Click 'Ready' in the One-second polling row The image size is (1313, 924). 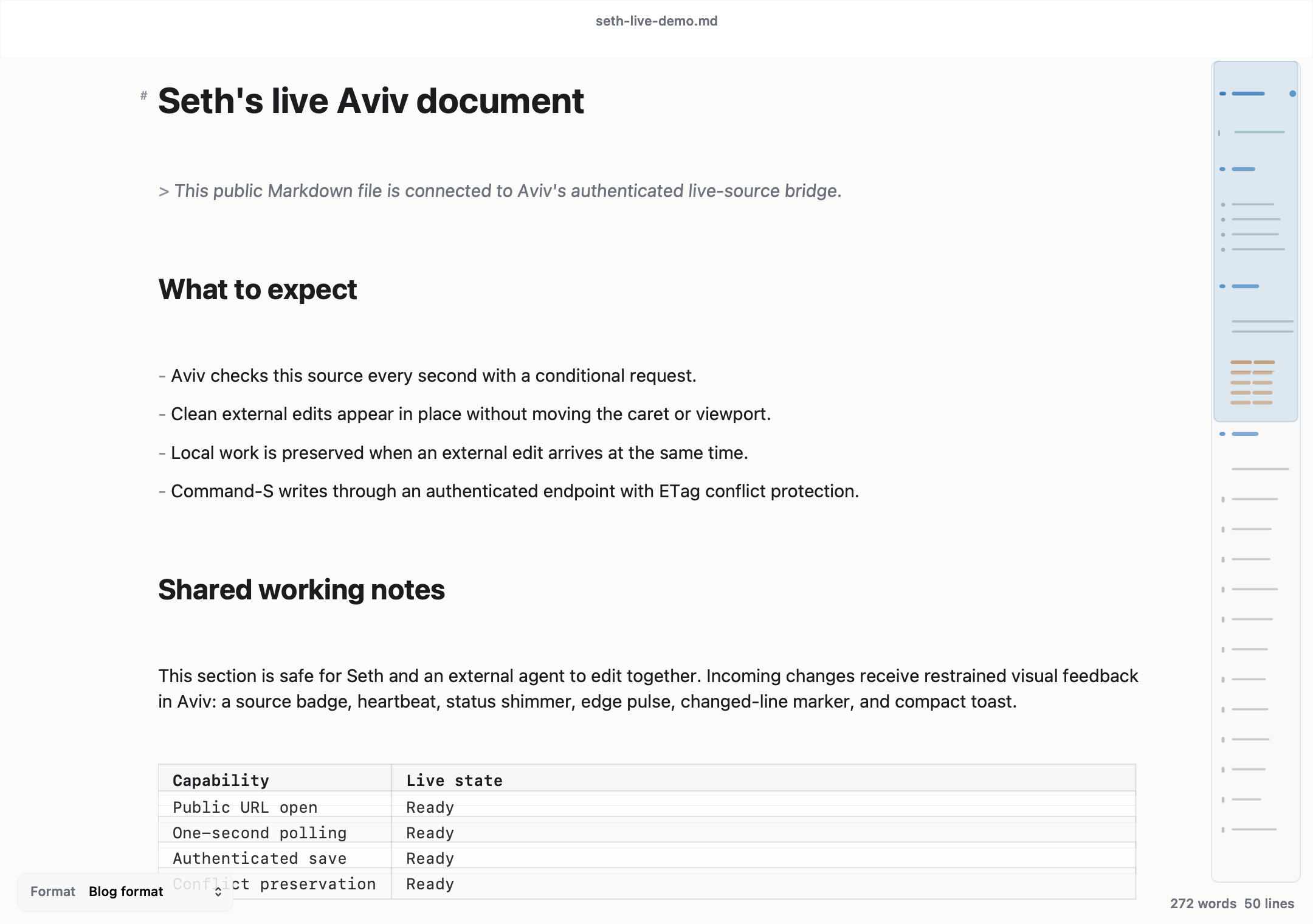pos(430,833)
